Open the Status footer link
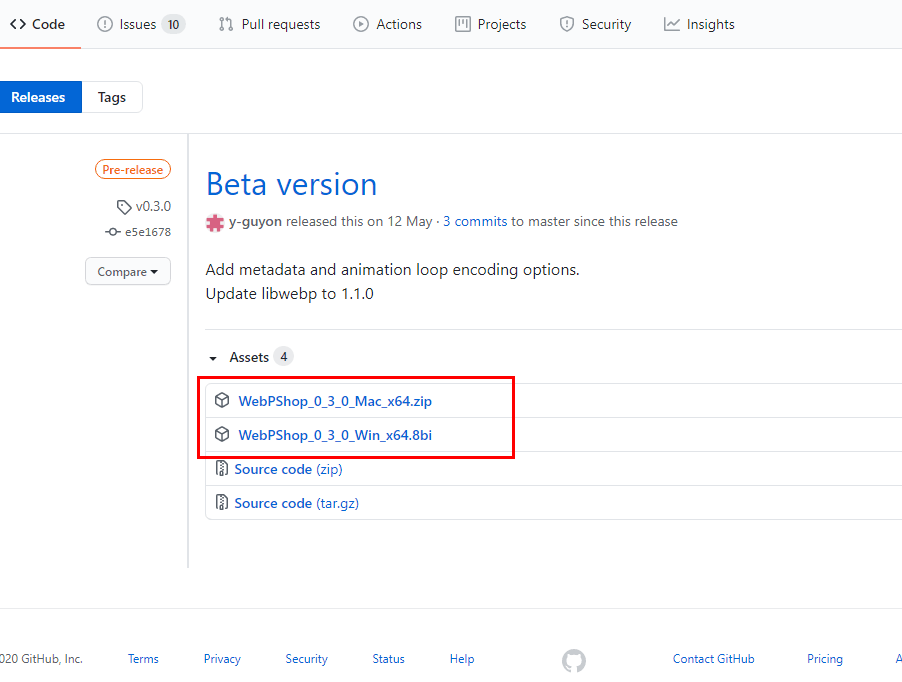The height and width of the screenshot is (682, 902). point(388,659)
